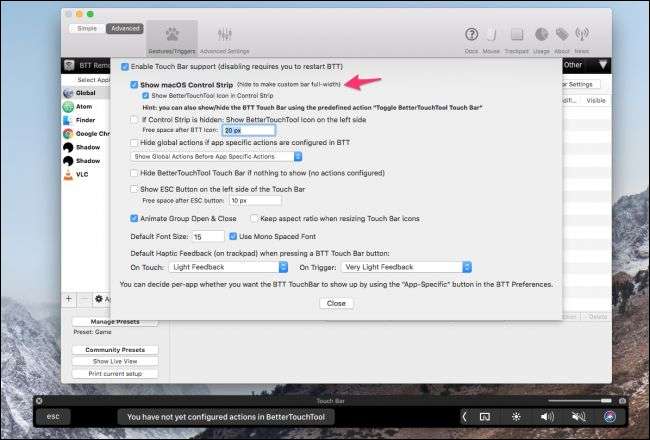Click the Default Font Size field

tap(209, 236)
